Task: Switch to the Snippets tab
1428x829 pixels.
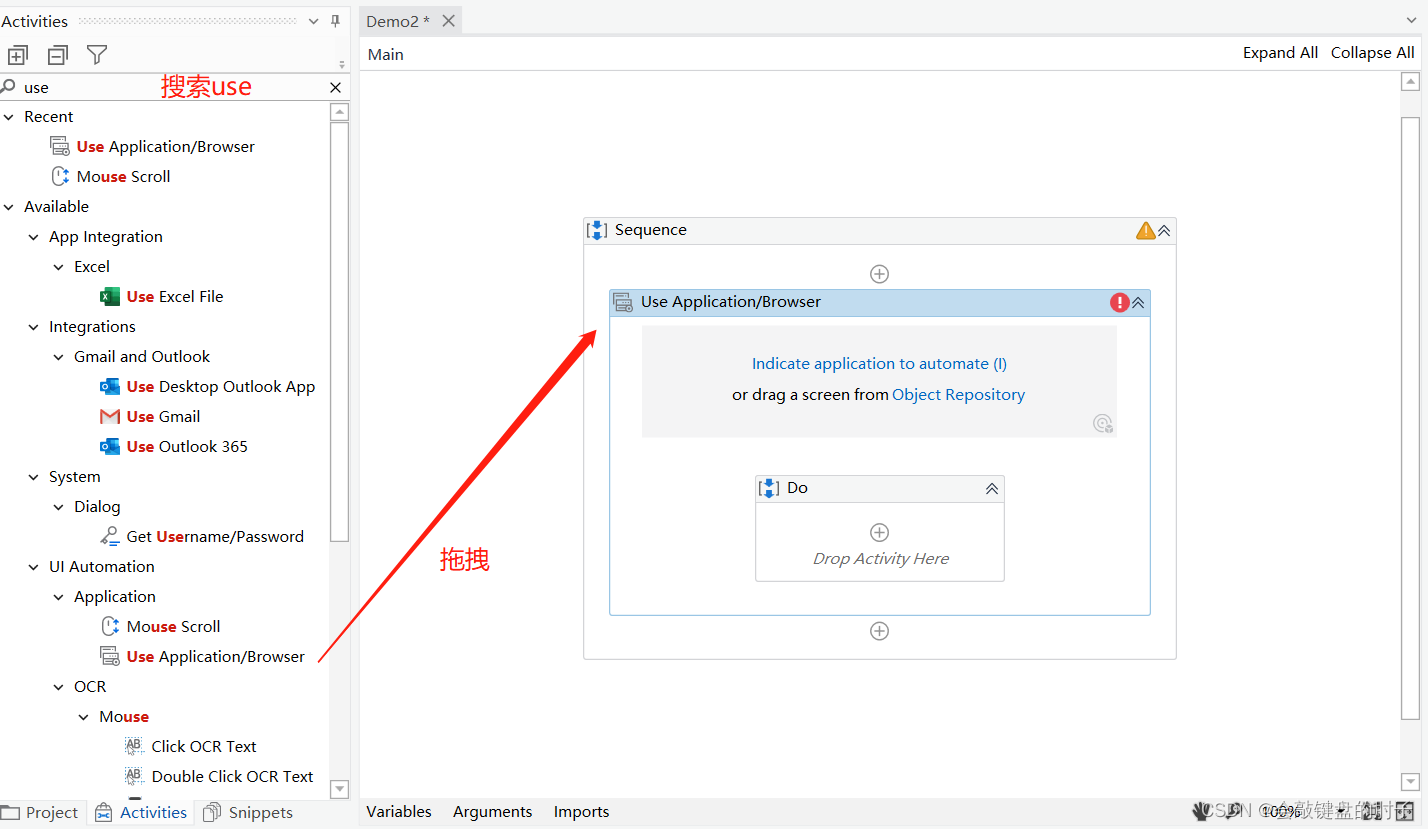Action: (248, 812)
